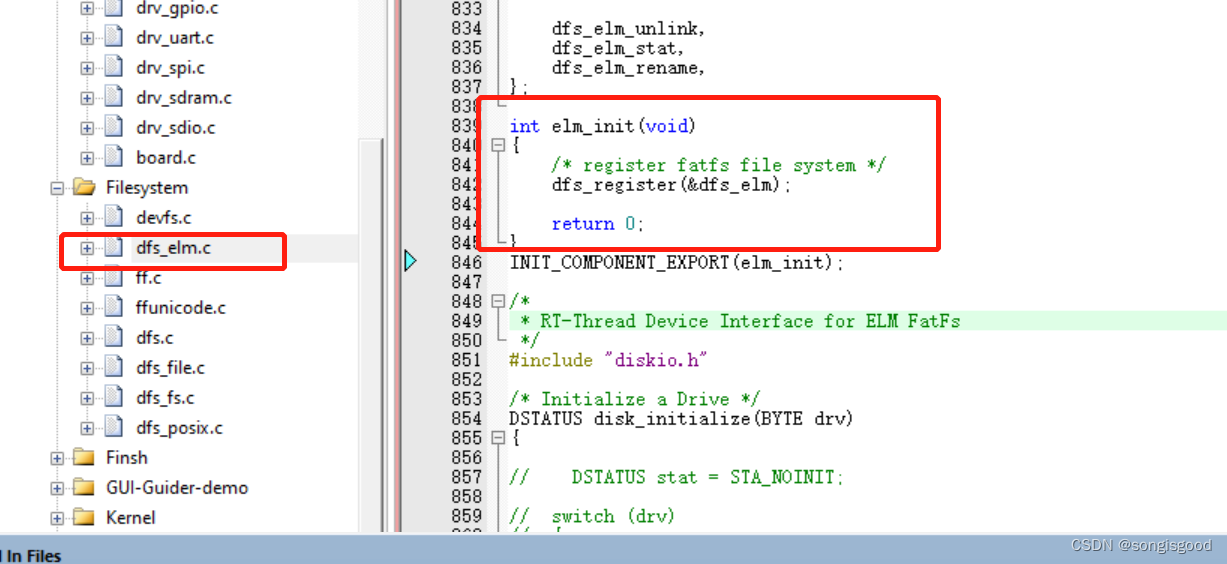Expand the dfs_elm.c tree node
This screenshot has width=1227, height=564.
pyautogui.click(x=87, y=248)
